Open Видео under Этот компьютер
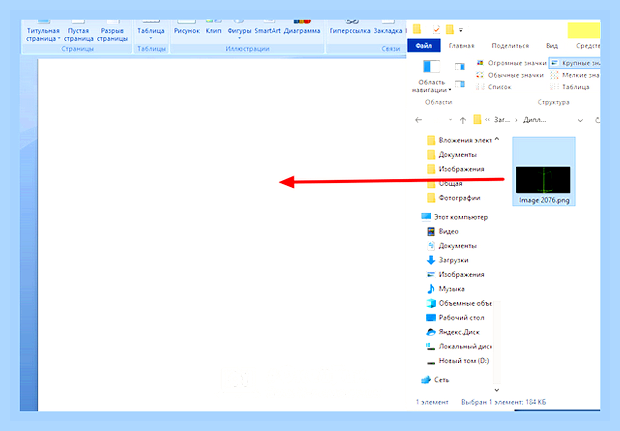 click(x=442, y=231)
